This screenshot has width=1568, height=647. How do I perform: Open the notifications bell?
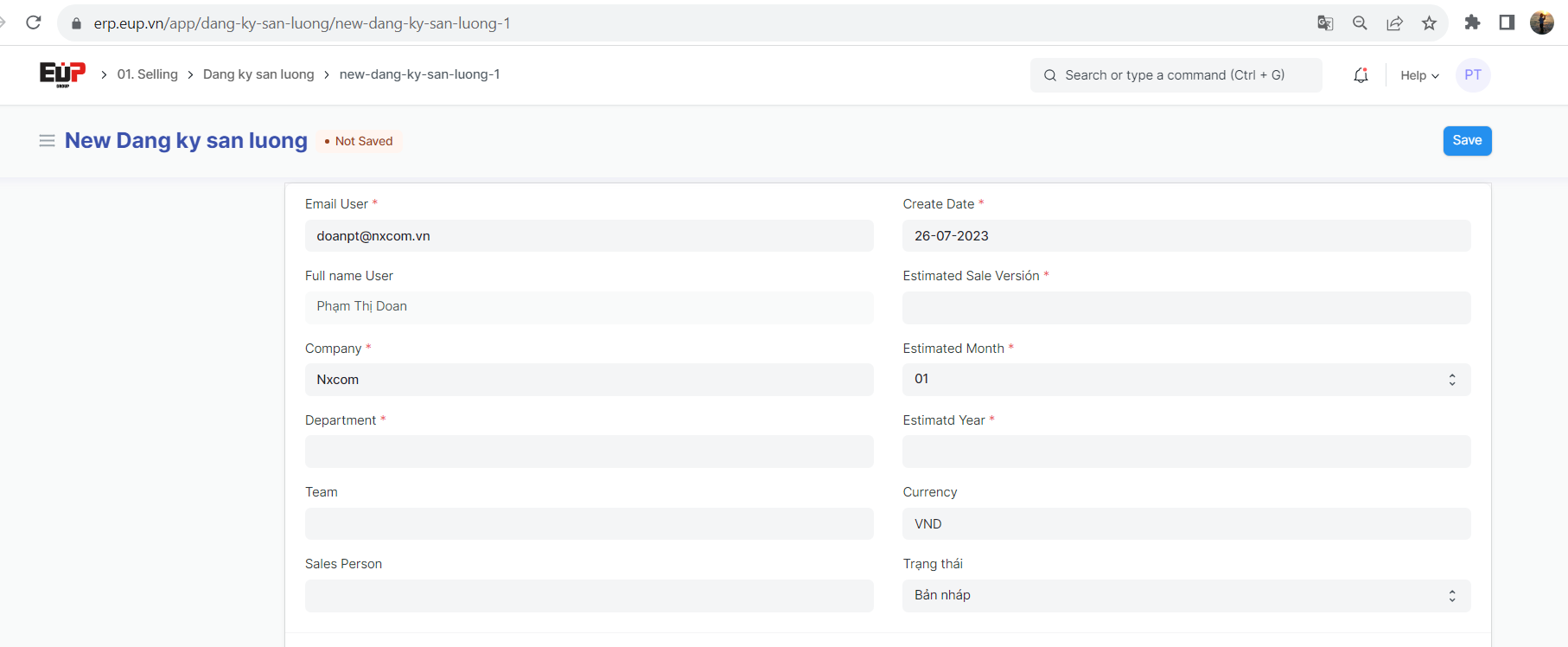[1361, 75]
